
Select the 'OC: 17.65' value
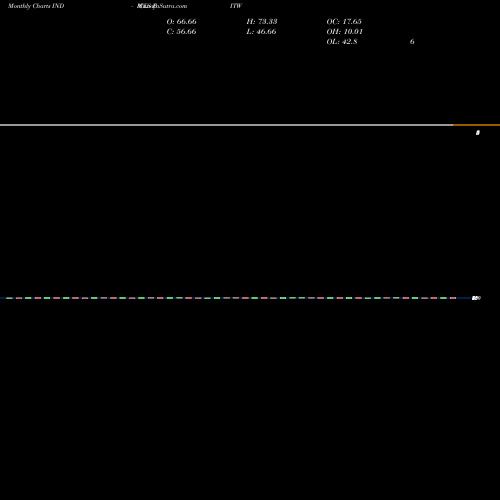344,21
